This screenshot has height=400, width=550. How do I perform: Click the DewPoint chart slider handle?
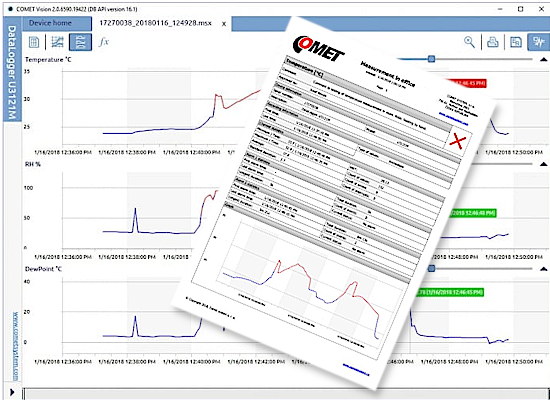431,269
